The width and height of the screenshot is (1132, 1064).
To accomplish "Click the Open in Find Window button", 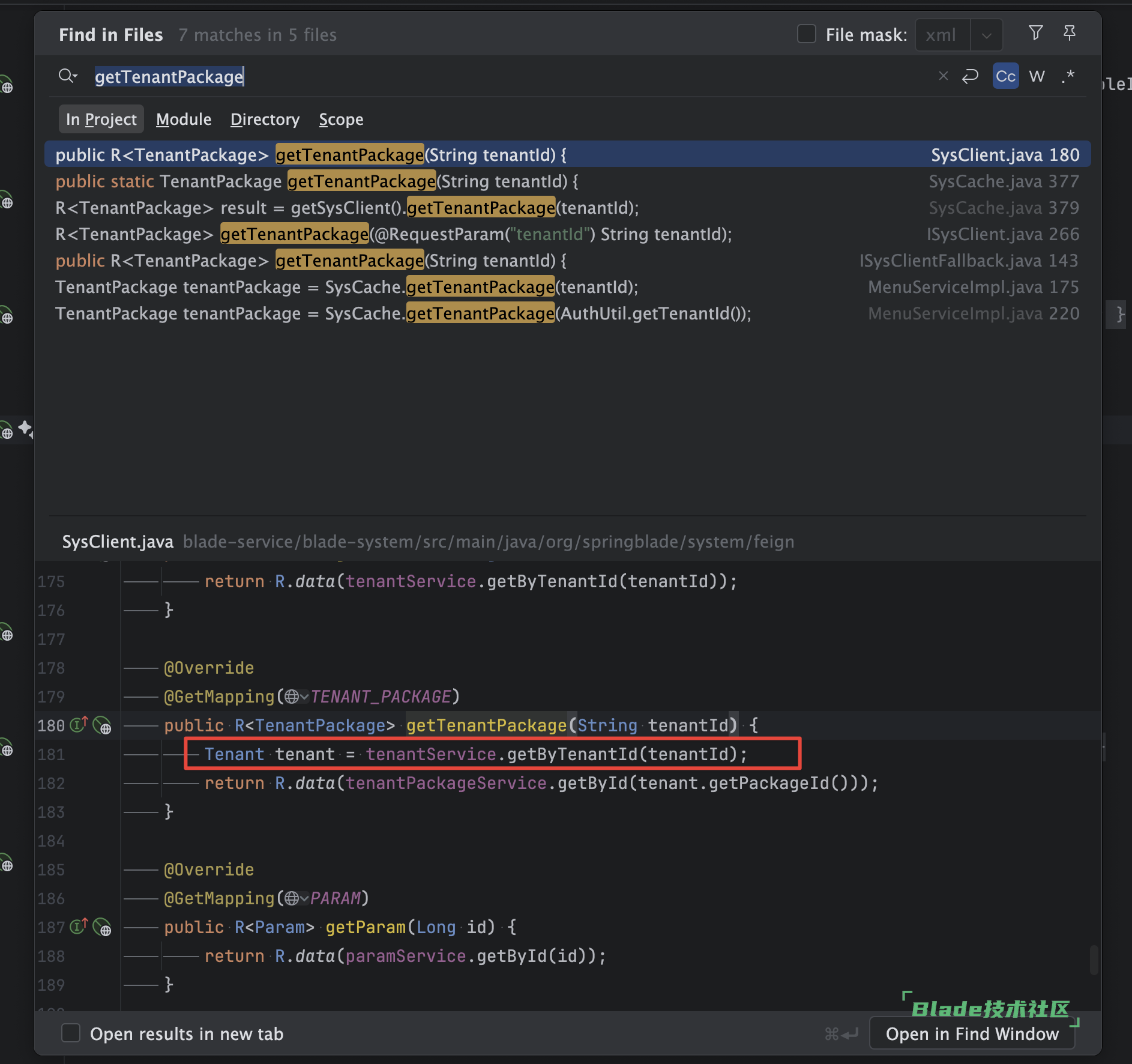I will (x=972, y=1033).
